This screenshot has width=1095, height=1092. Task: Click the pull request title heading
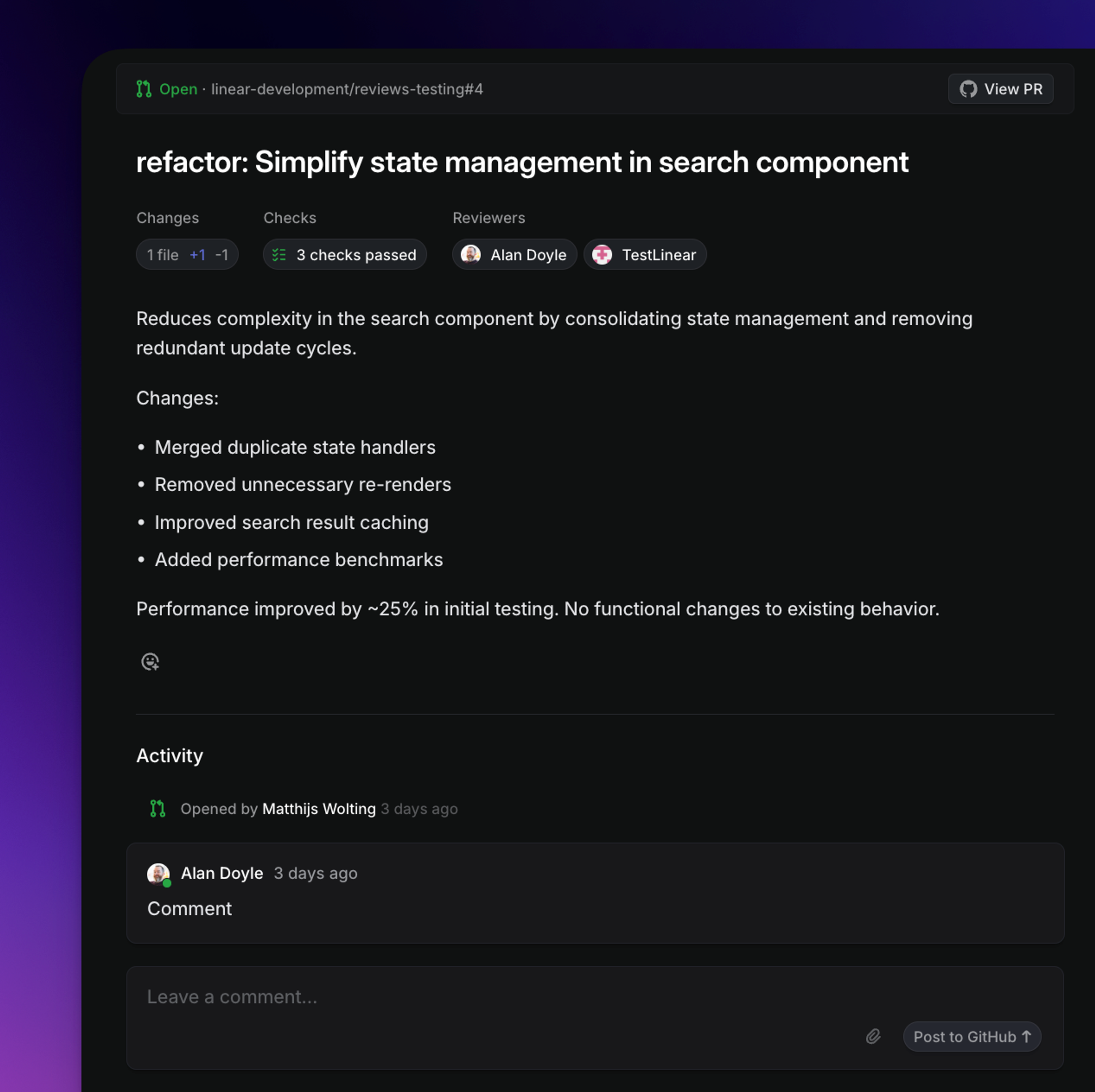[x=522, y=162]
